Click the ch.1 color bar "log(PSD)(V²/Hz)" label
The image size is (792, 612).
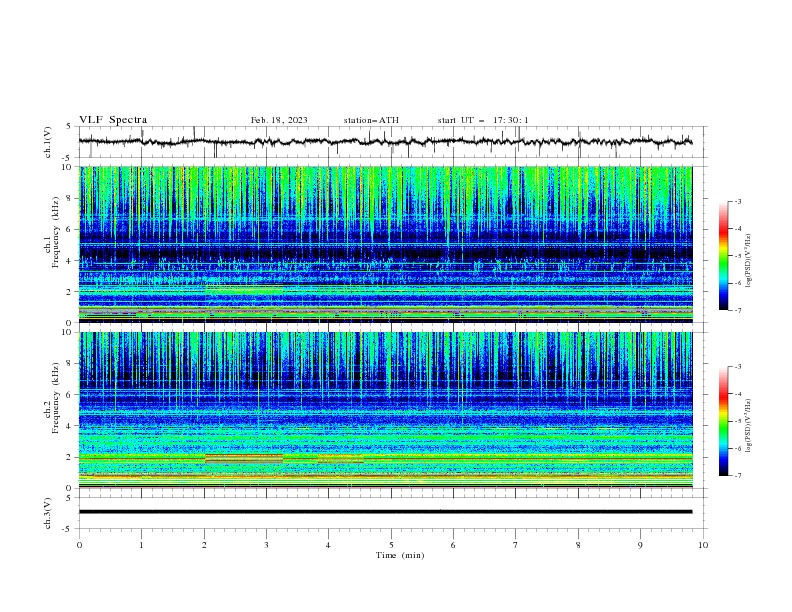748,261
